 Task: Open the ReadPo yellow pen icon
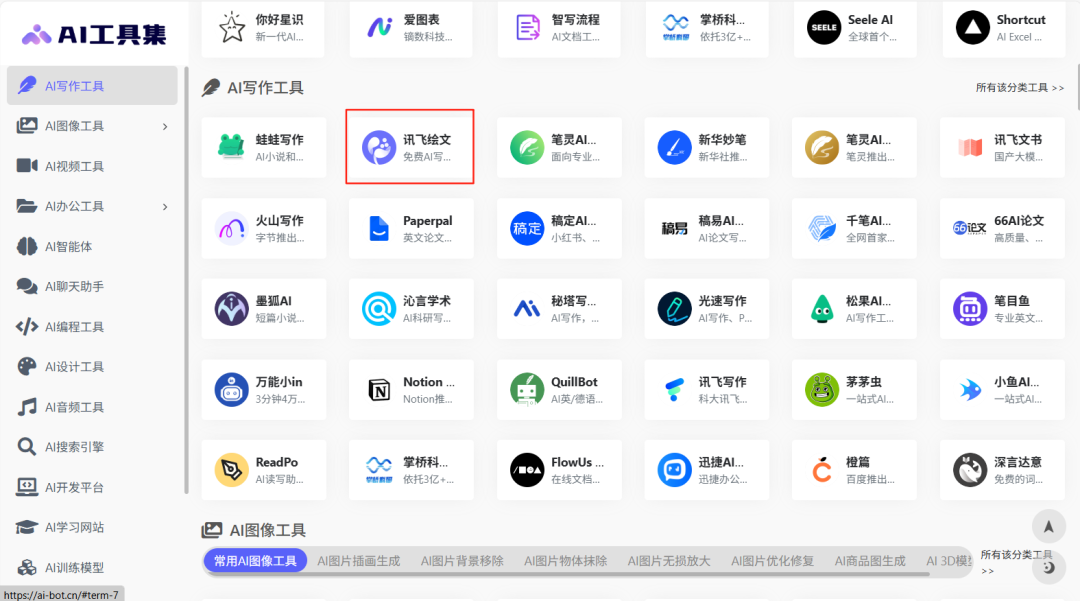tap(231, 470)
